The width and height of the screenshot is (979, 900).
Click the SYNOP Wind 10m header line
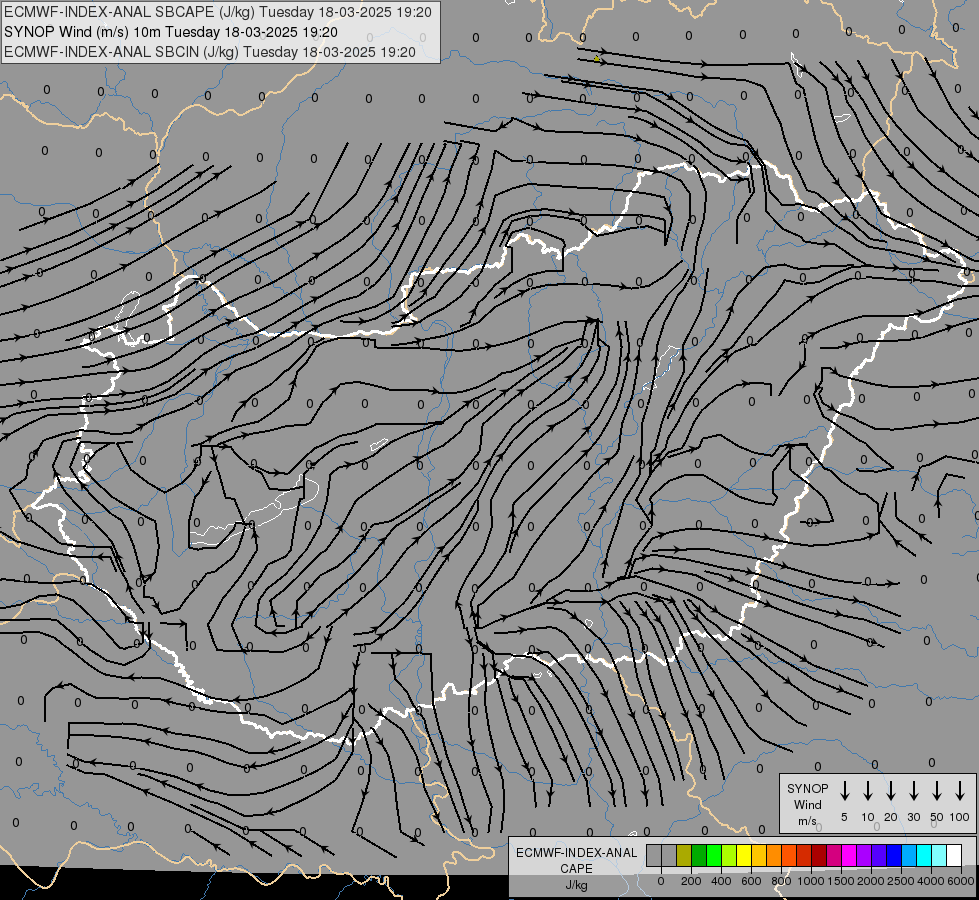(171, 32)
